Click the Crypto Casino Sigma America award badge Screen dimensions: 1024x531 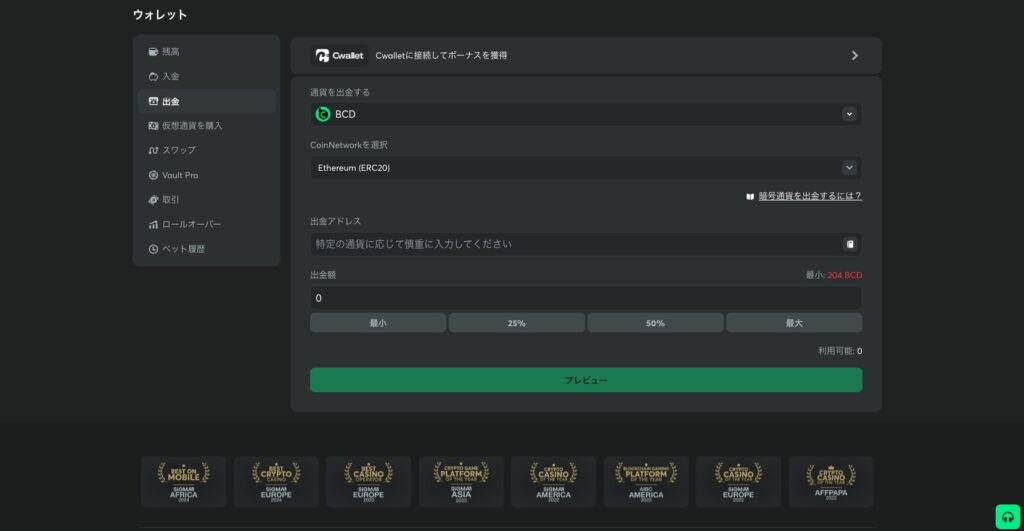click(553, 482)
